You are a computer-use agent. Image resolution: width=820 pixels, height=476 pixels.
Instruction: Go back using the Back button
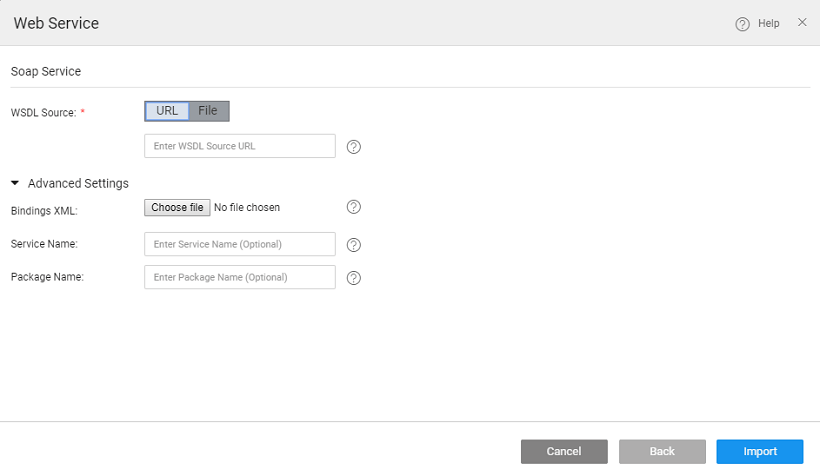(662, 452)
